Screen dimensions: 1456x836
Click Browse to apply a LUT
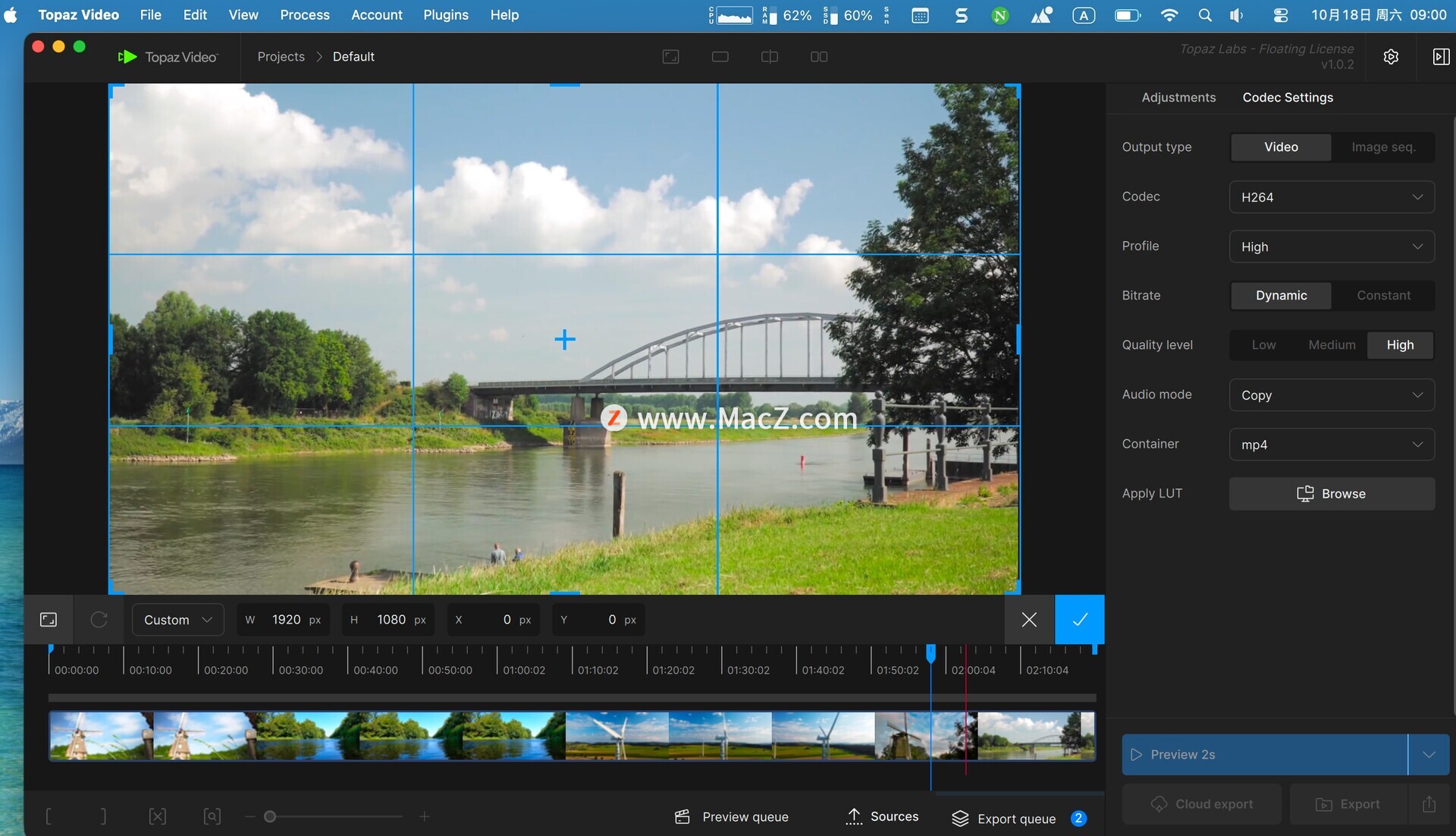click(x=1332, y=494)
